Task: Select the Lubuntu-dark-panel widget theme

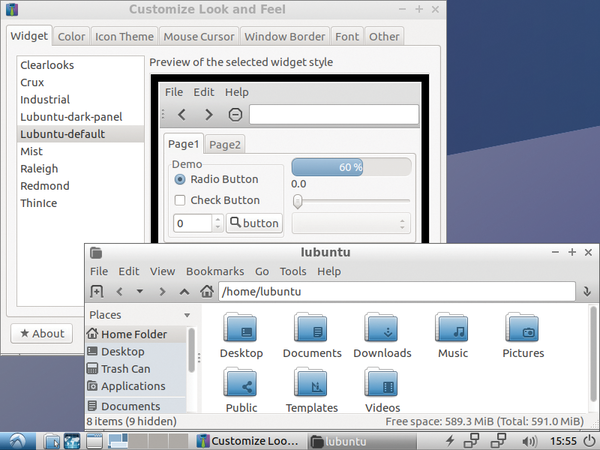Action: tap(80, 117)
